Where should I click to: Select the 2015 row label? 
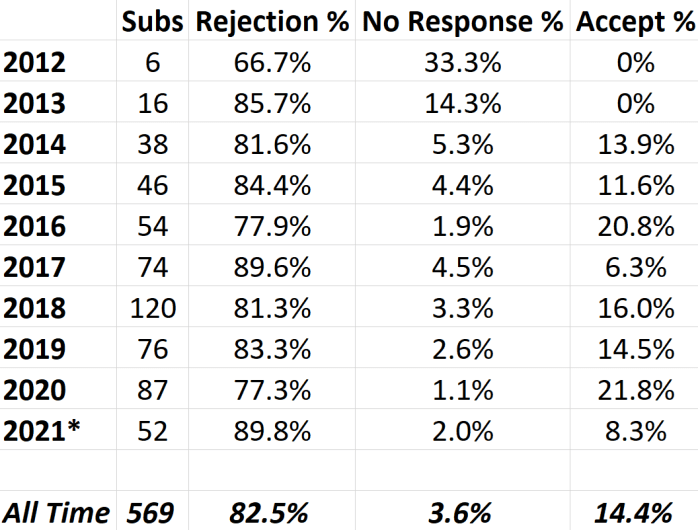(x=34, y=185)
